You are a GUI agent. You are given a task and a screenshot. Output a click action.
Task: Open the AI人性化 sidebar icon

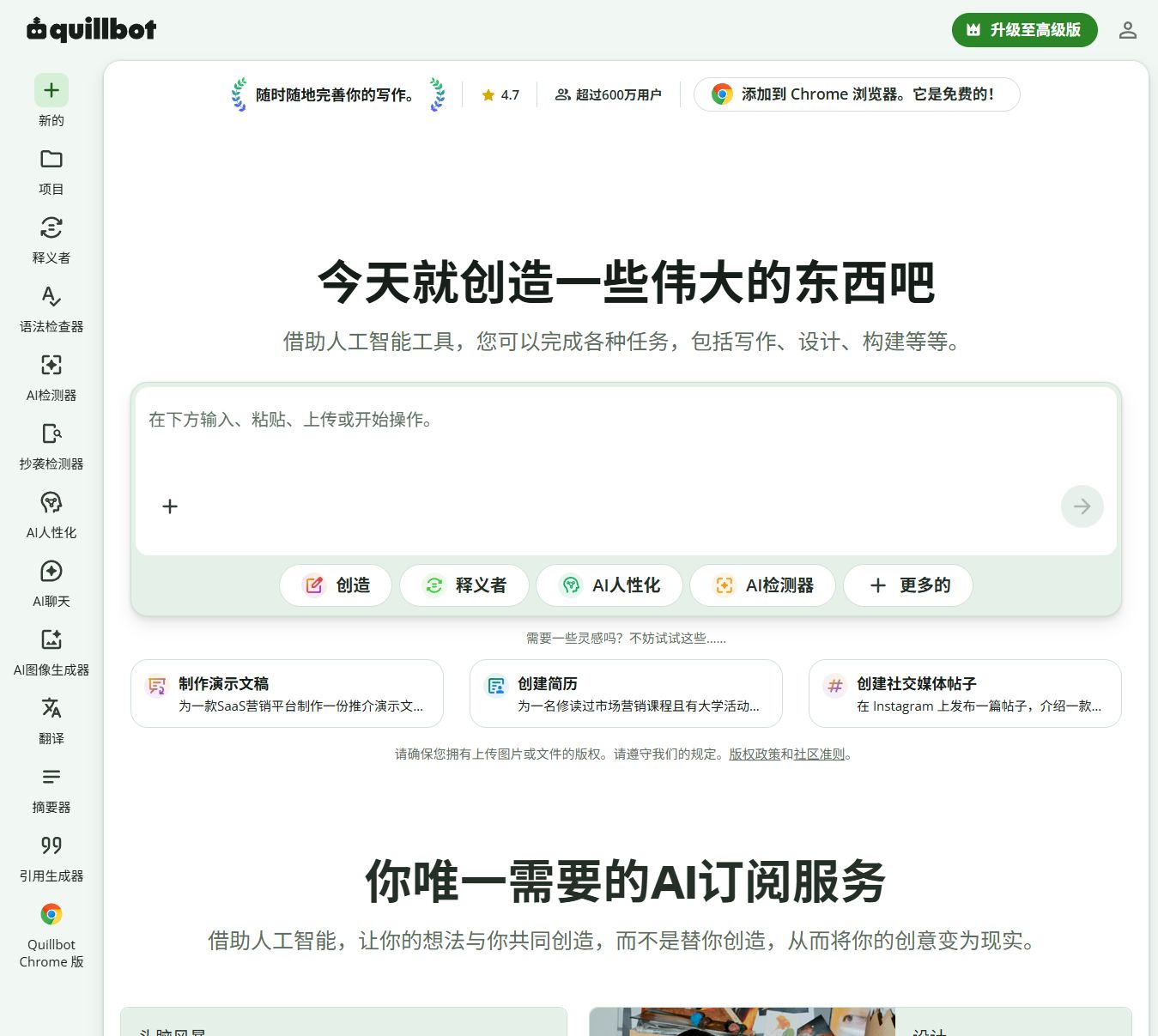coord(52,502)
